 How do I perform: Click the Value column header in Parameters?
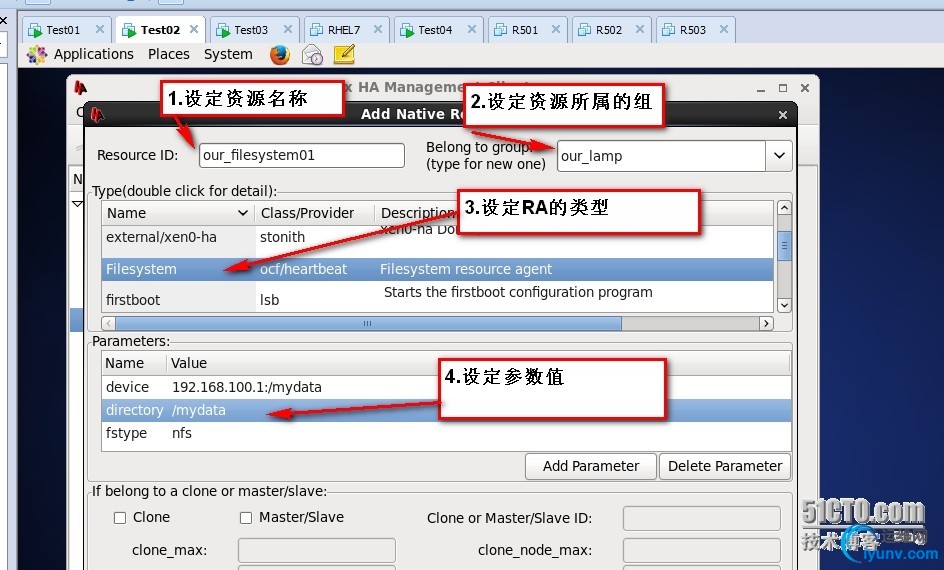point(478,363)
